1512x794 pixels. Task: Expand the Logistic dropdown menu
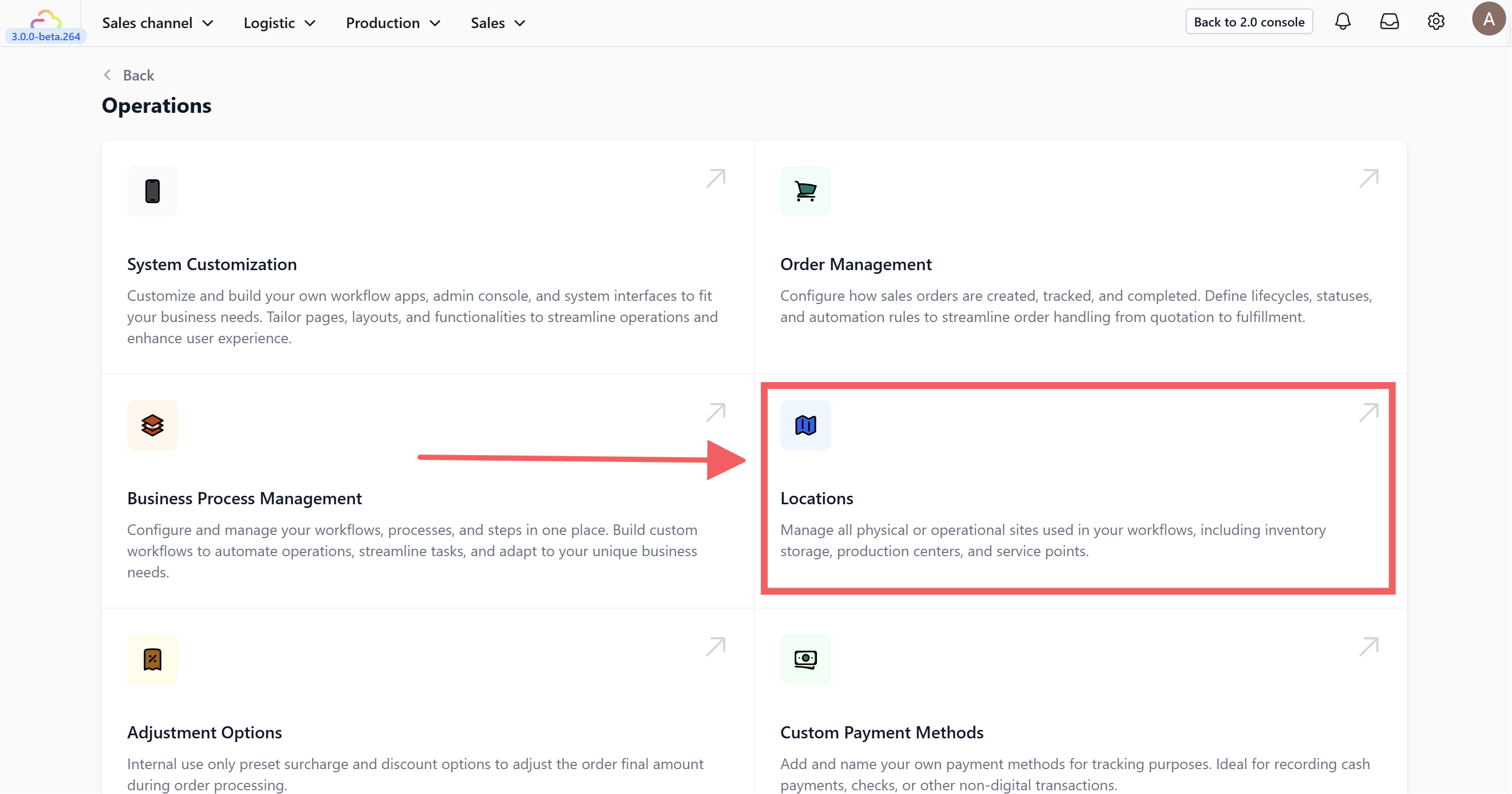279,23
